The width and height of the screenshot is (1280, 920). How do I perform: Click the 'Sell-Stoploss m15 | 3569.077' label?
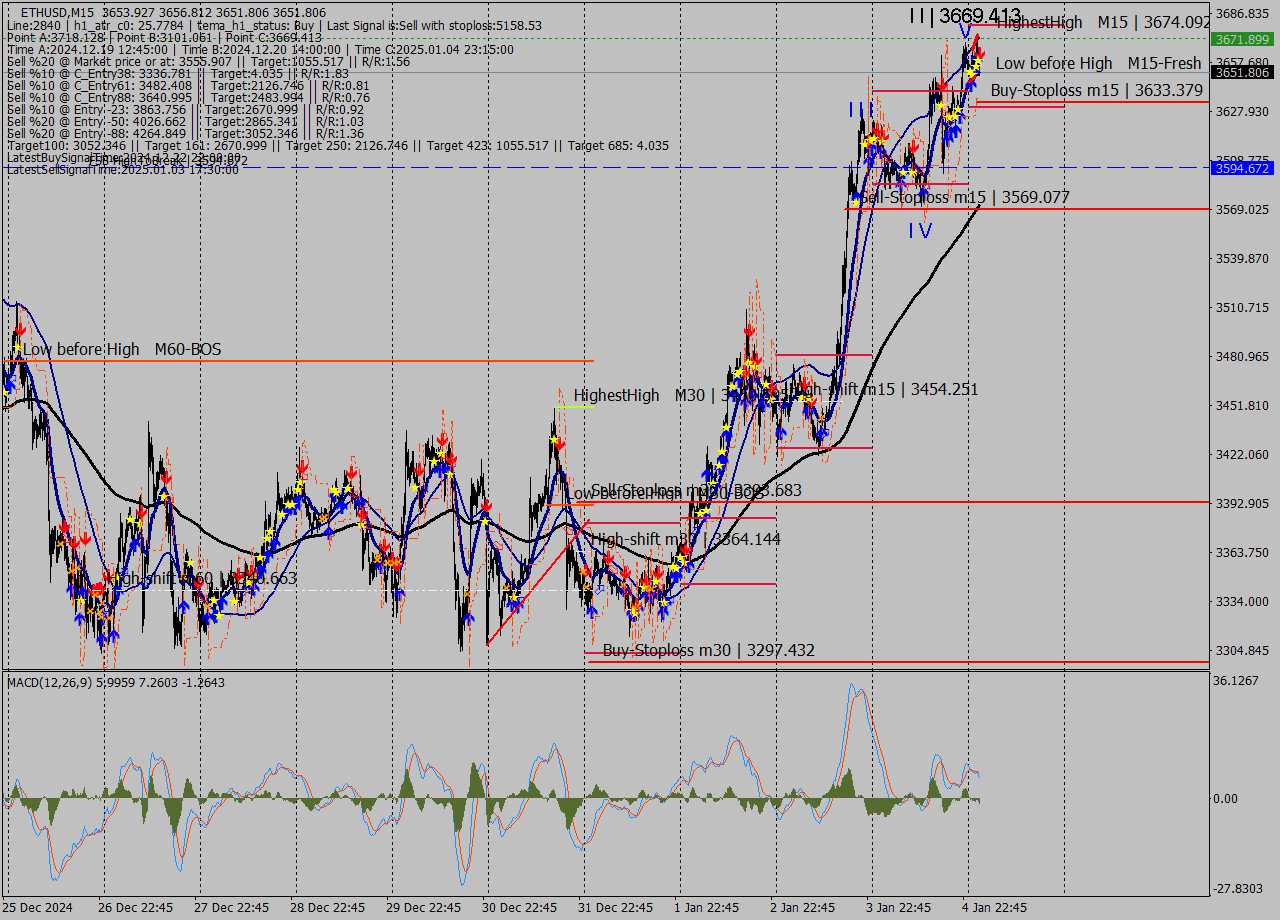click(965, 197)
